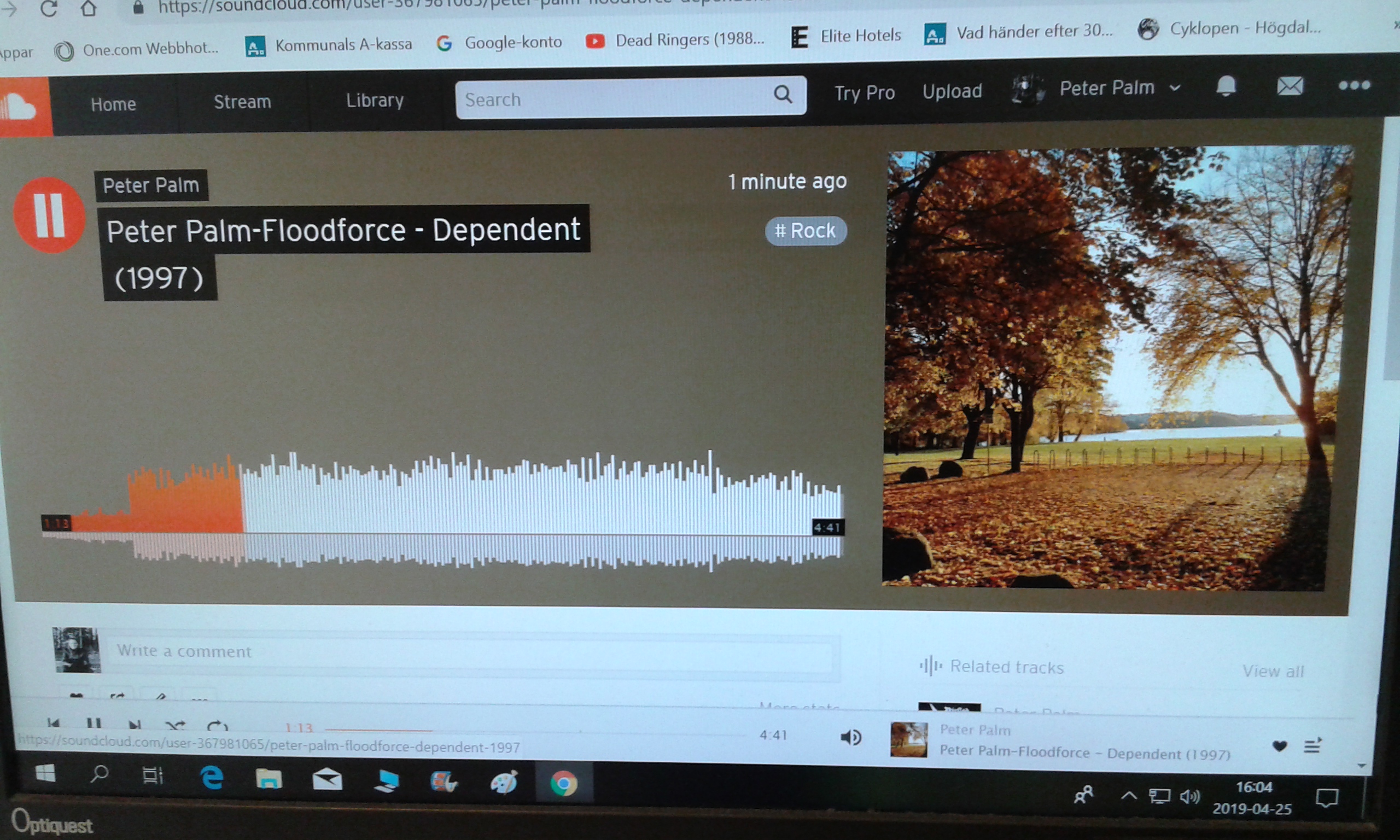
Task: Toggle shuffle in the player bar
Action: [x=176, y=726]
